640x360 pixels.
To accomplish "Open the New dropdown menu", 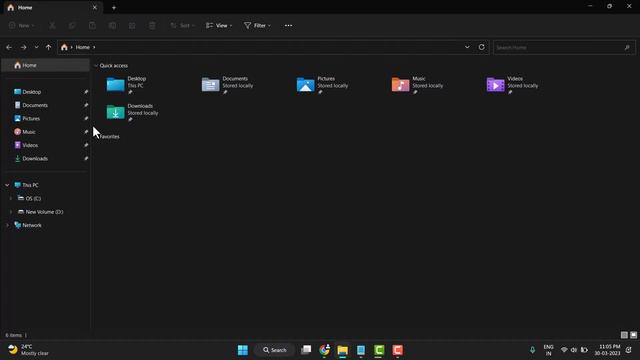I will (x=22, y=25).
